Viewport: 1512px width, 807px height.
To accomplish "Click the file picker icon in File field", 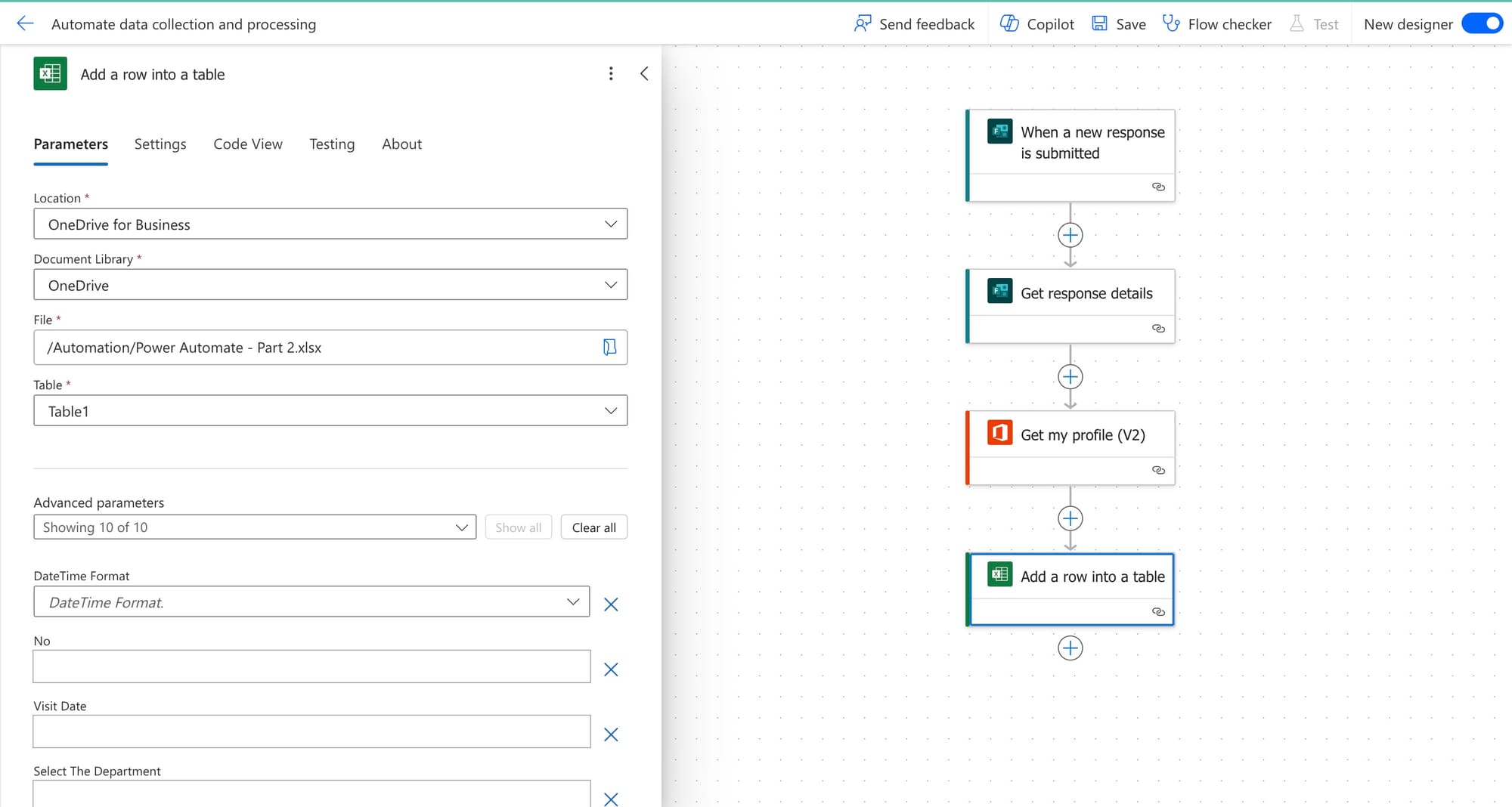I will (609, 347).
